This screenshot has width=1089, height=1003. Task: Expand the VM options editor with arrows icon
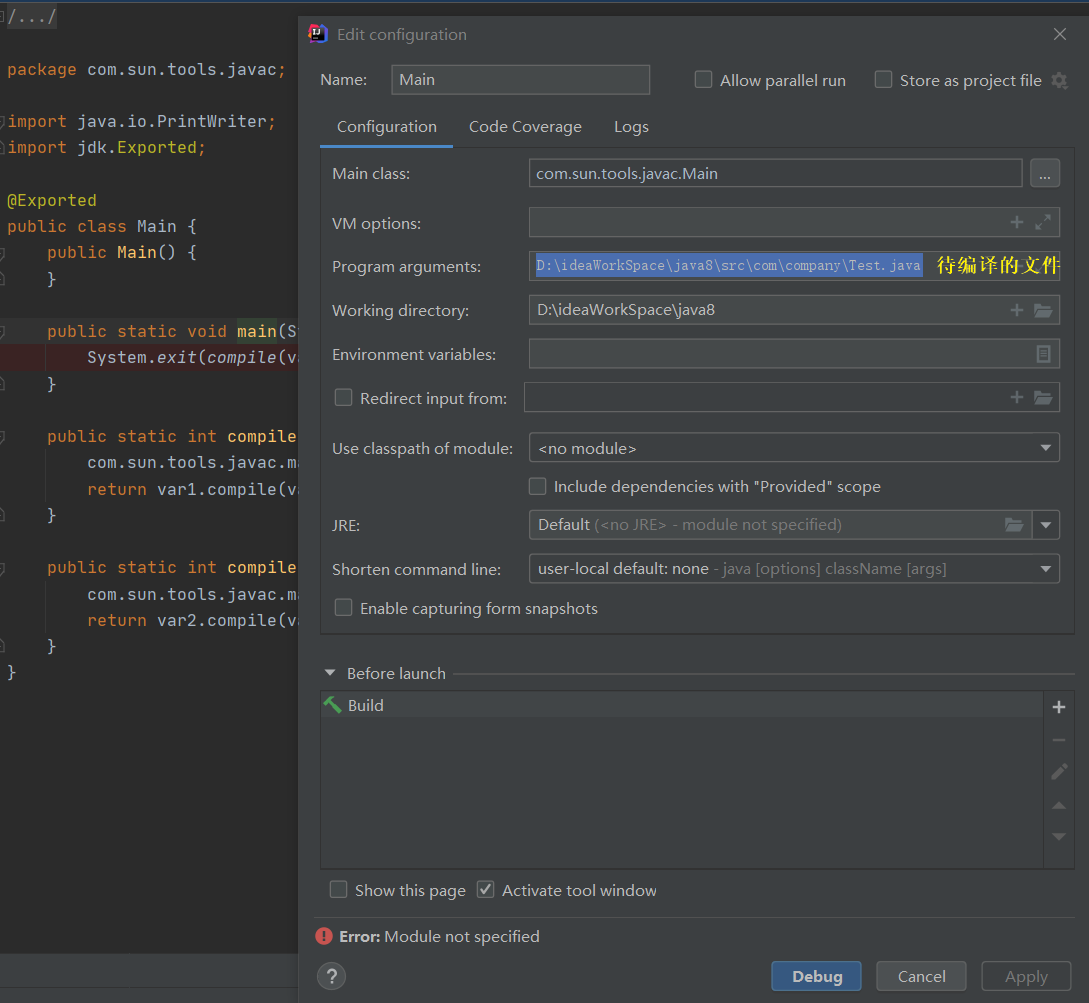click(1042, 222)
